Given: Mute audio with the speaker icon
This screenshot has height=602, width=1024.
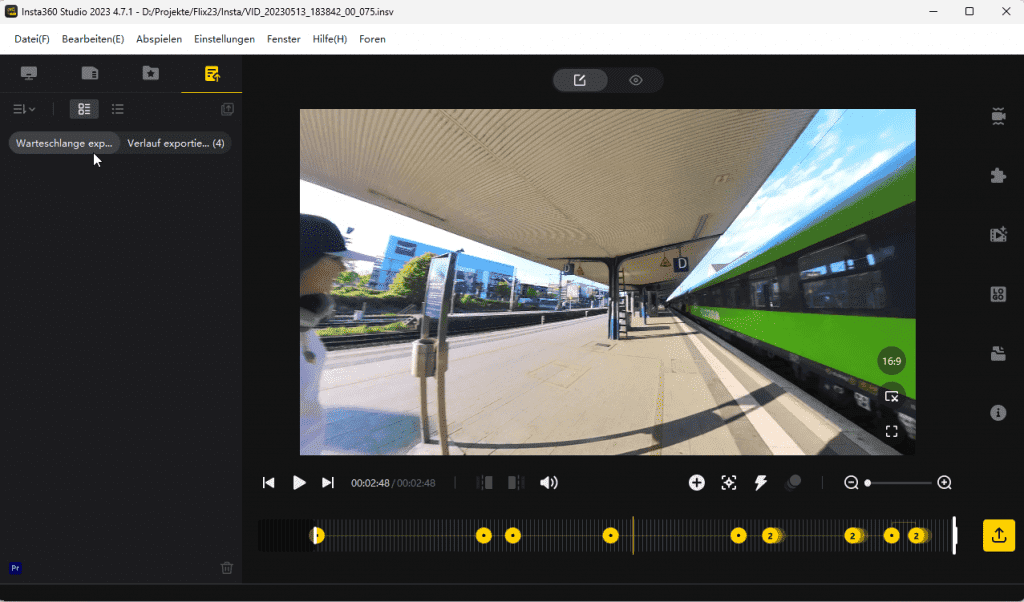Looking at the screenshot, I should [548, 482].
